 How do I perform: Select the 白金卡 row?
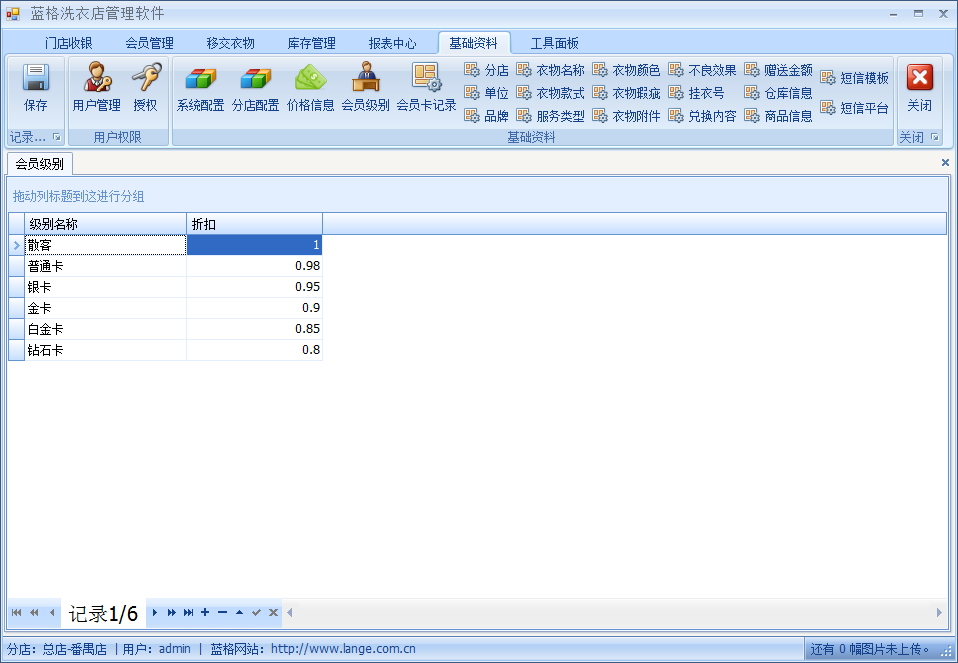point(165,329)
